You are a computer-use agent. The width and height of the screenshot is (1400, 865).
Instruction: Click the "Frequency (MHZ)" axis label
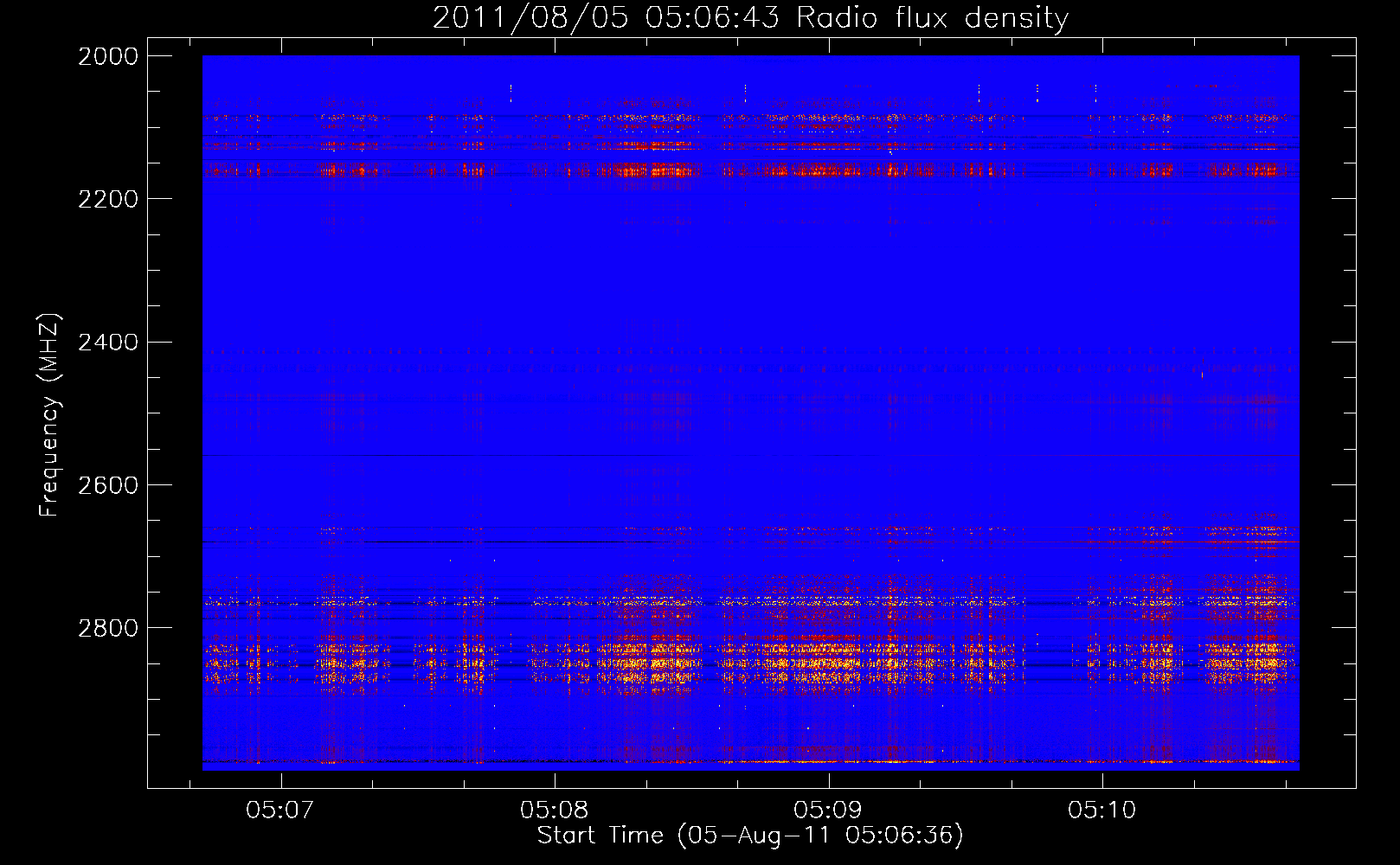pos(50,415)
